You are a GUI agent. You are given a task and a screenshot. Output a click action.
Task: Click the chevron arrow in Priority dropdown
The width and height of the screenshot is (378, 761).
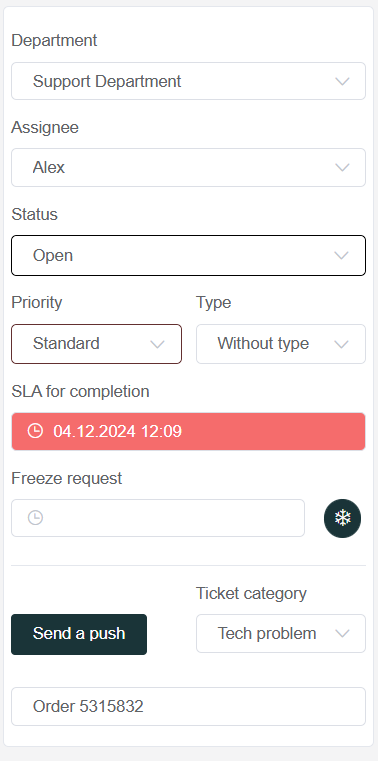[157, 345]
